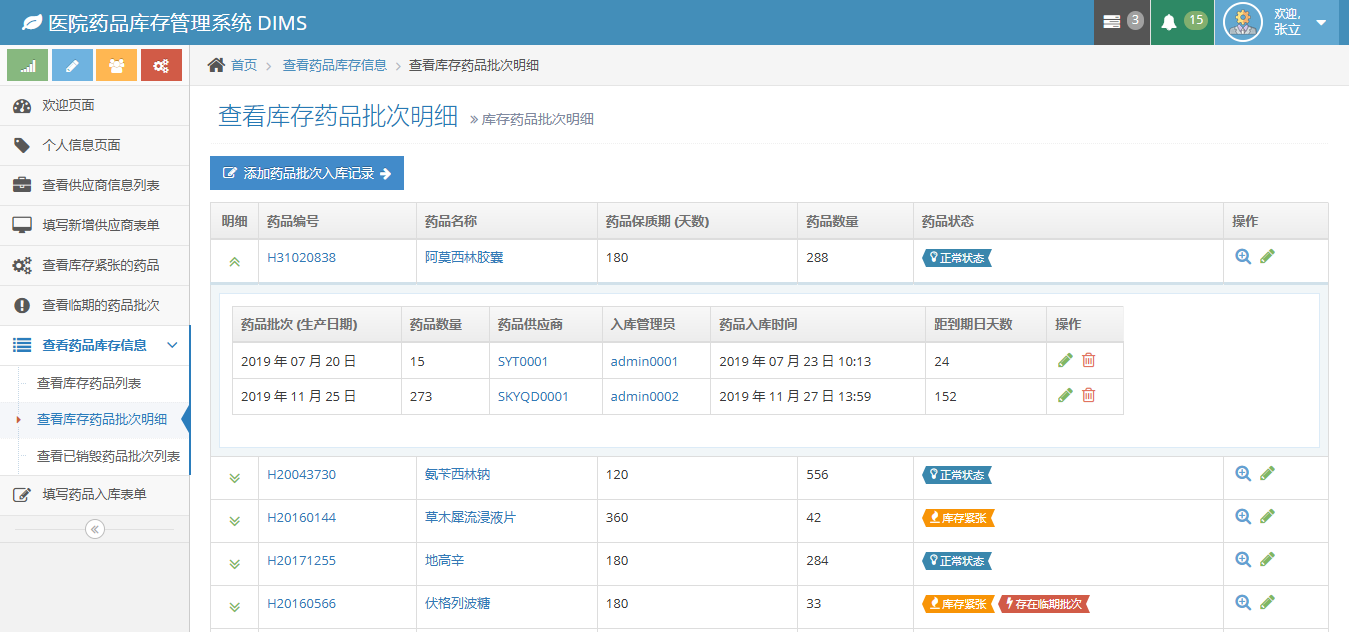This screenshot has height=632, width=1349.
Task: Open 查看临期的药品批次 in sidebar
Action: point(94,305)
